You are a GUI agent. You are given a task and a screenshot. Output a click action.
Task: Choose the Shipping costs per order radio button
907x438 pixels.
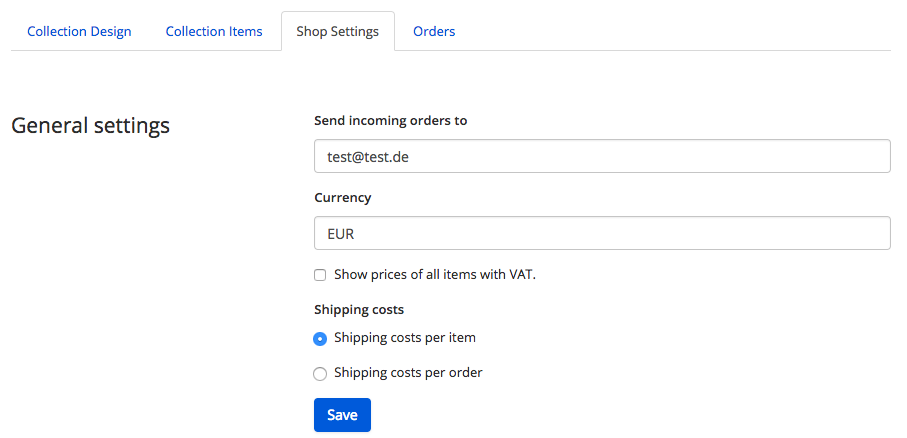click(320, 374)
